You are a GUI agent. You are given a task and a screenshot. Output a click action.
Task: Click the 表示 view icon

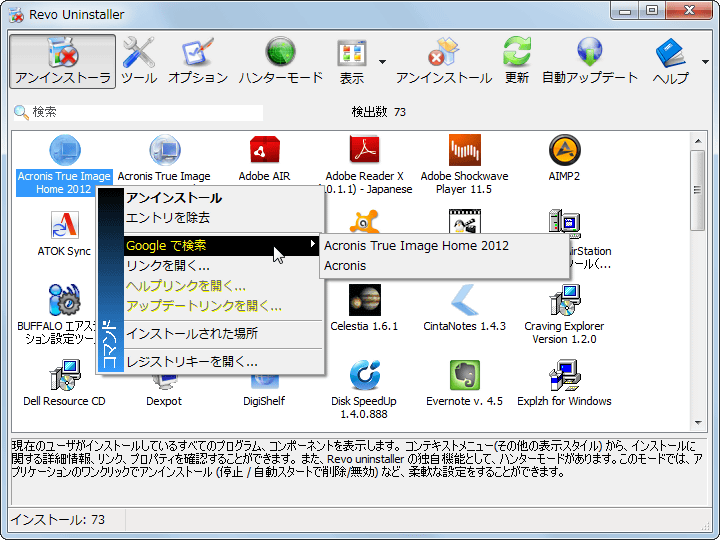[x=352, y=61]
